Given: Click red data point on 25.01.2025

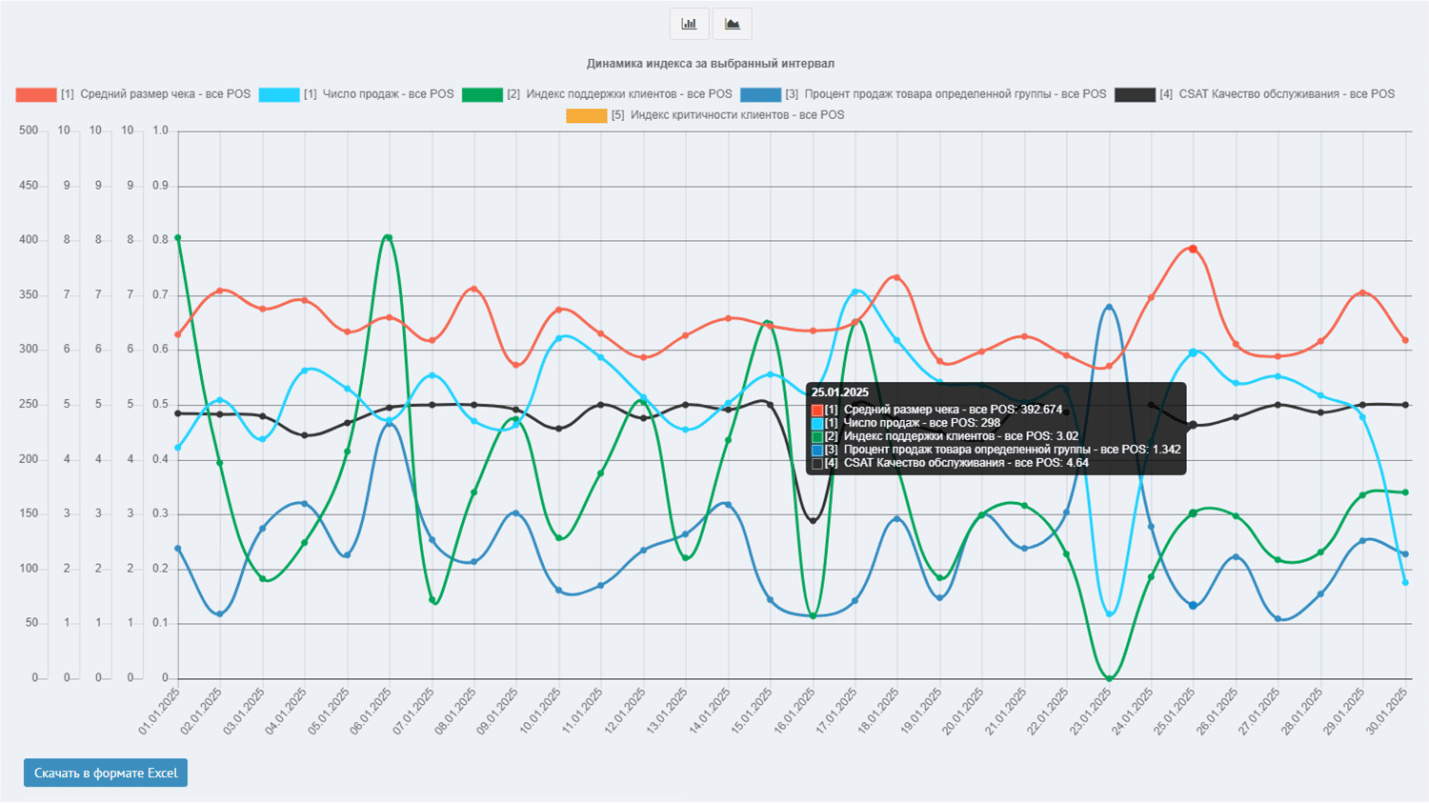Looking at the screenshot, I should pos(1192,249).
